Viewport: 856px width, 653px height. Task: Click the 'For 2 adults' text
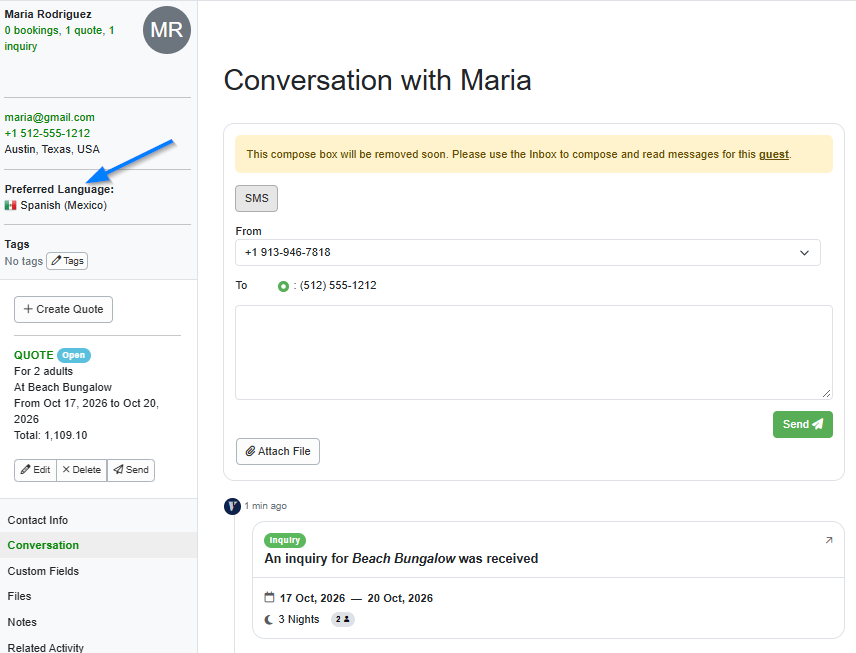pos(43,371)
